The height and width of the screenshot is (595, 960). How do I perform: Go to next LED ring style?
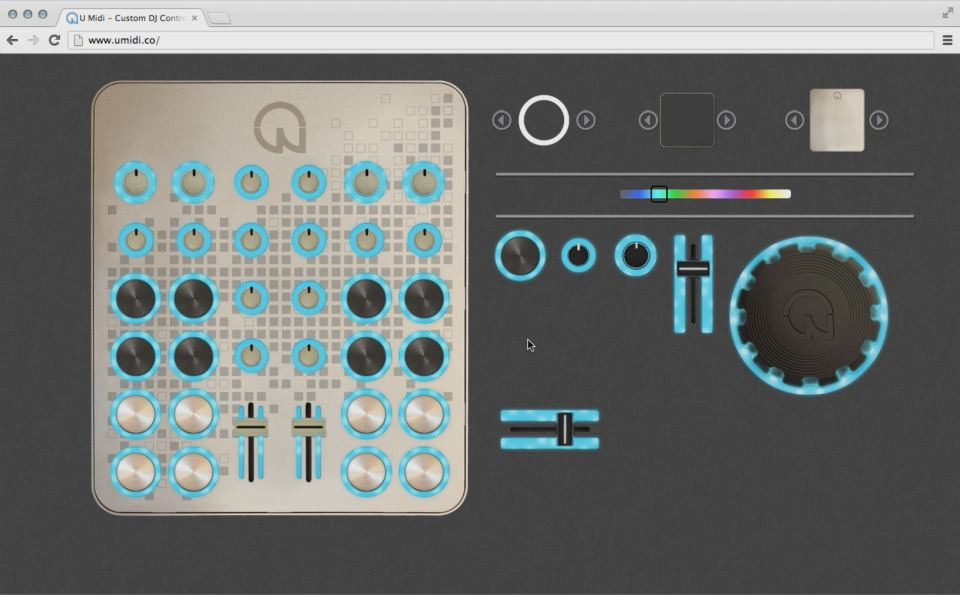click(586, 120)
